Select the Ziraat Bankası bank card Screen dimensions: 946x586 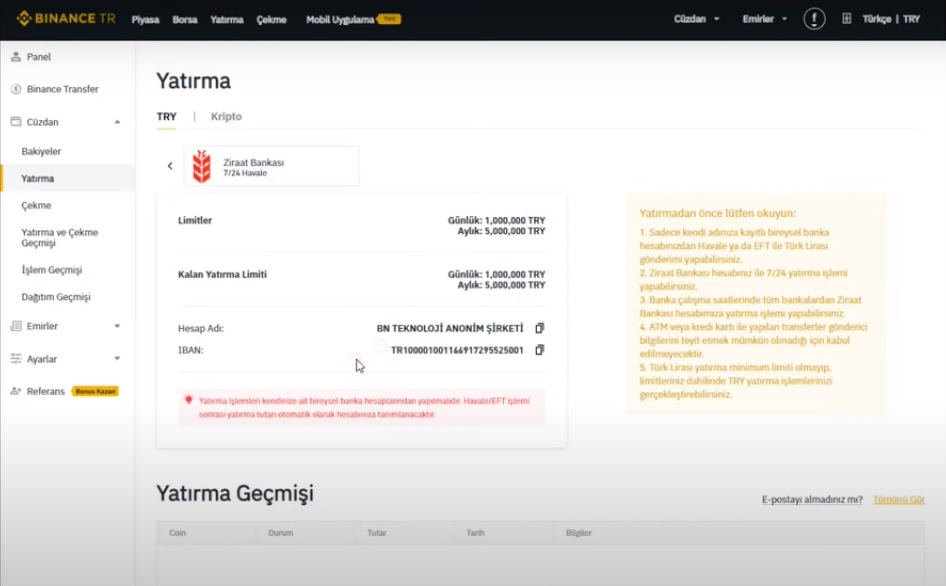pos(271,166)
